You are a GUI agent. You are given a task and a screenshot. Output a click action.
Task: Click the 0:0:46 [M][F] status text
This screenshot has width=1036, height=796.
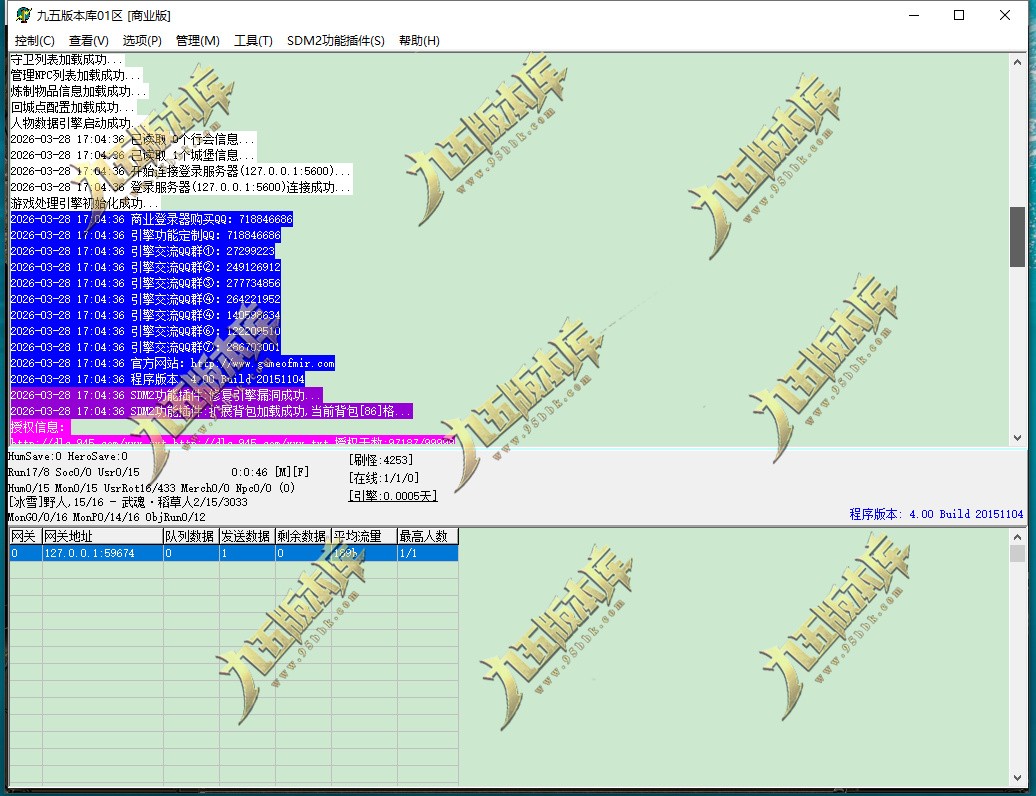click(270, 472)
